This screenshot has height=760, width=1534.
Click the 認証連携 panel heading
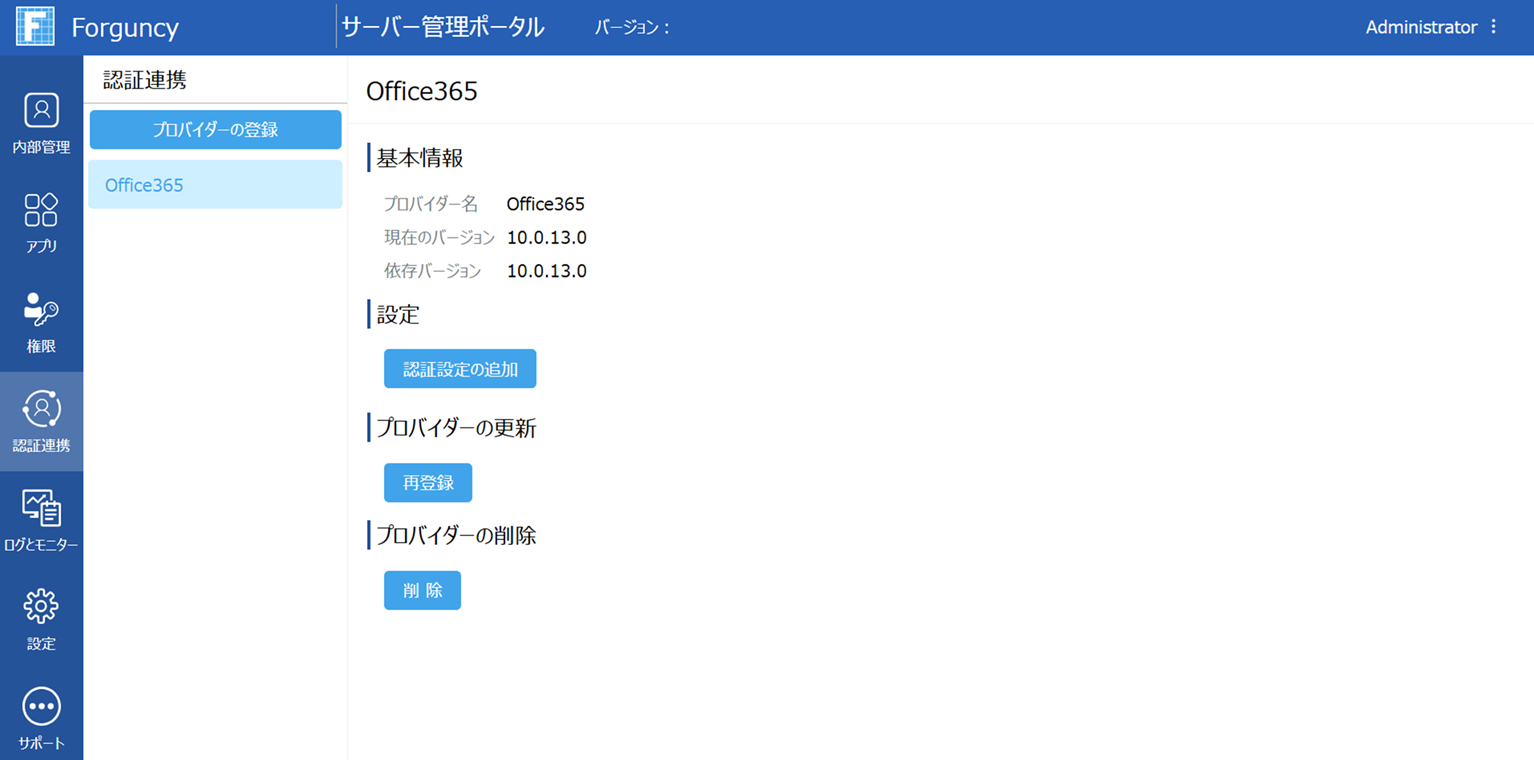[x=145, y=80]
